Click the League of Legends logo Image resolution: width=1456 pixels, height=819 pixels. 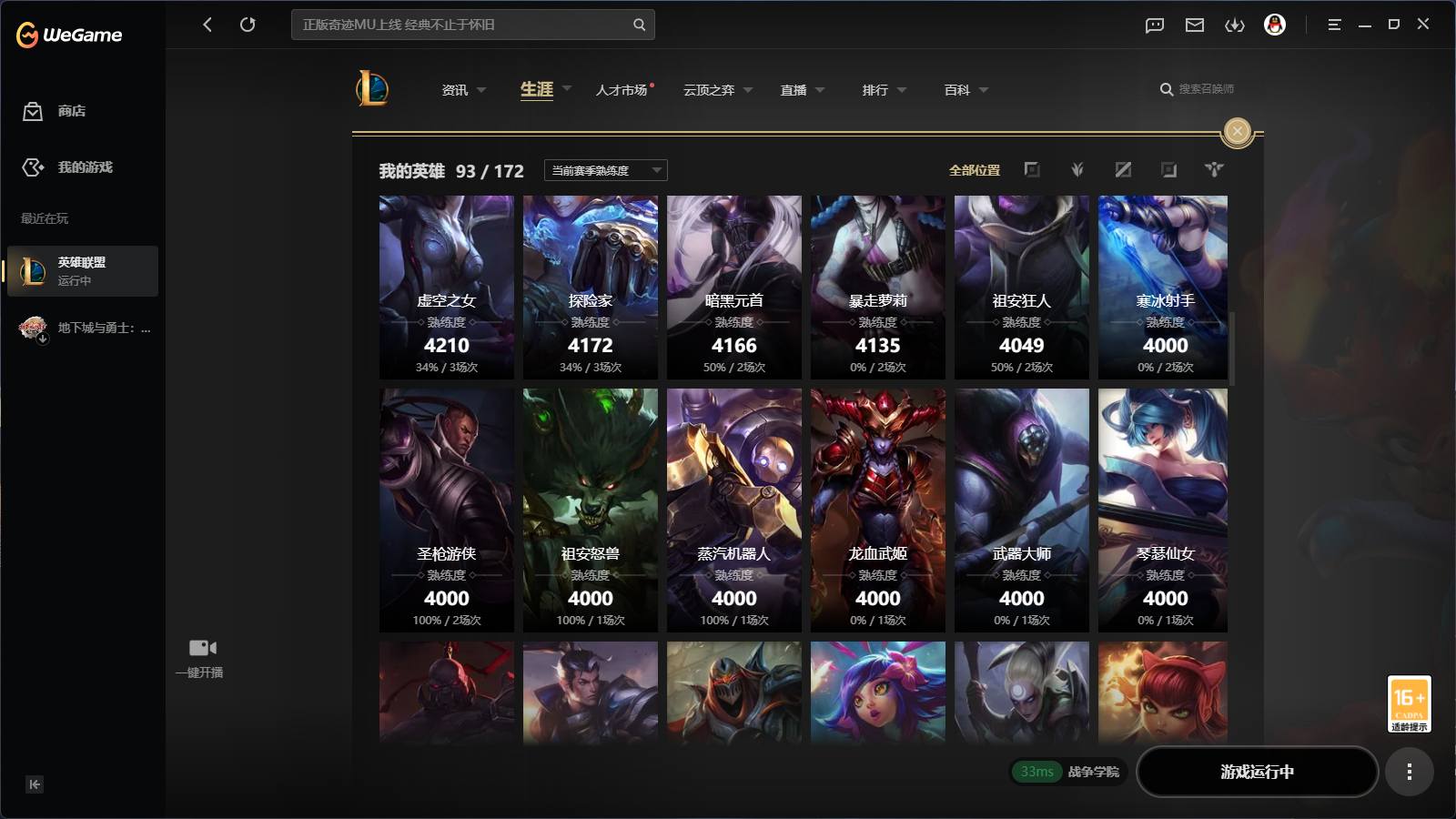click(372, 89)
